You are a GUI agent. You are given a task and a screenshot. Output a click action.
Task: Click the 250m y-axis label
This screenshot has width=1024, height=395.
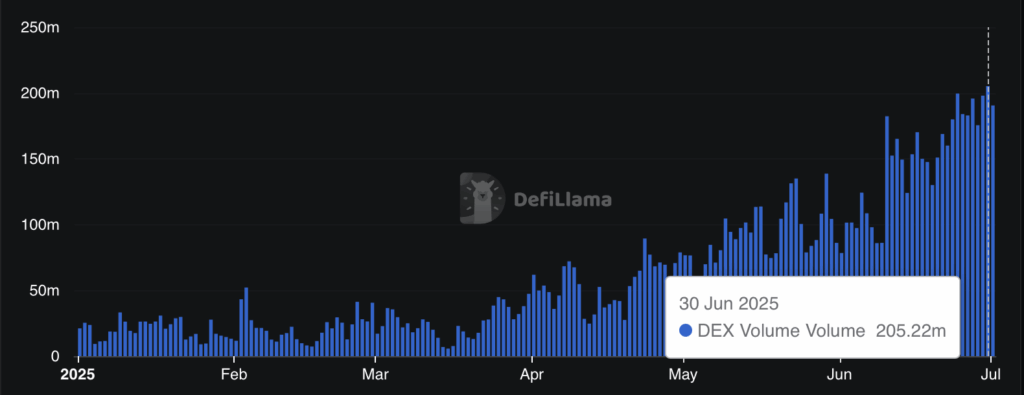click(x=41, y=28)
